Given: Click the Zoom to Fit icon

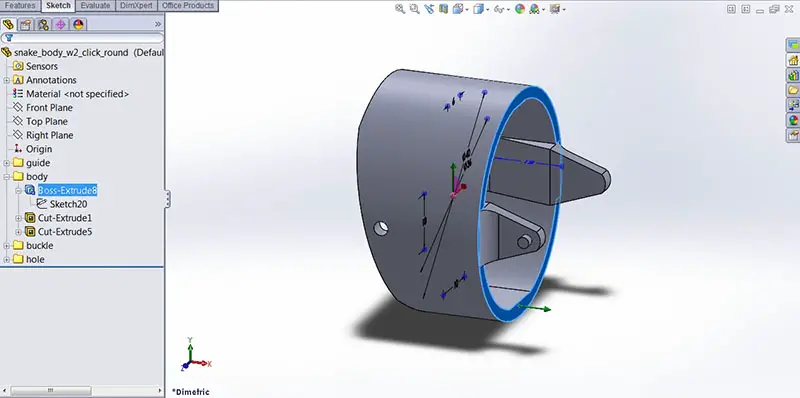Looking at the screenshot, I should coord(400,9).
